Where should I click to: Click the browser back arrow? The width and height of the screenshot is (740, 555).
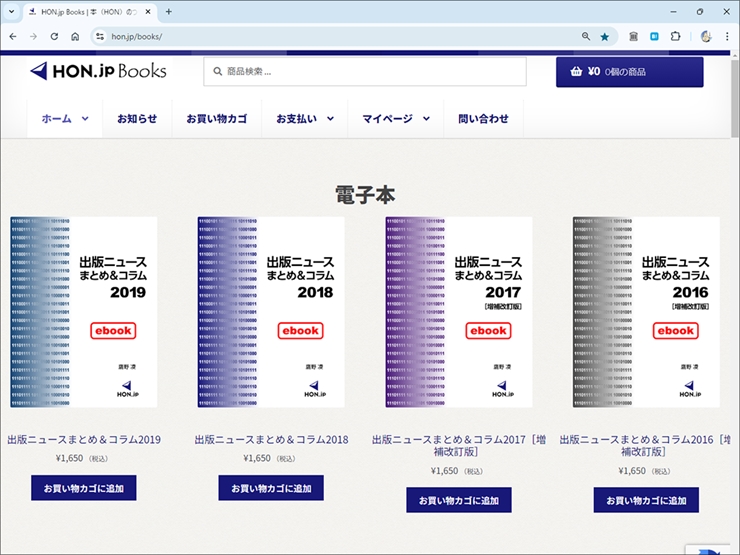pyautogui.click(x=13, y=36)
